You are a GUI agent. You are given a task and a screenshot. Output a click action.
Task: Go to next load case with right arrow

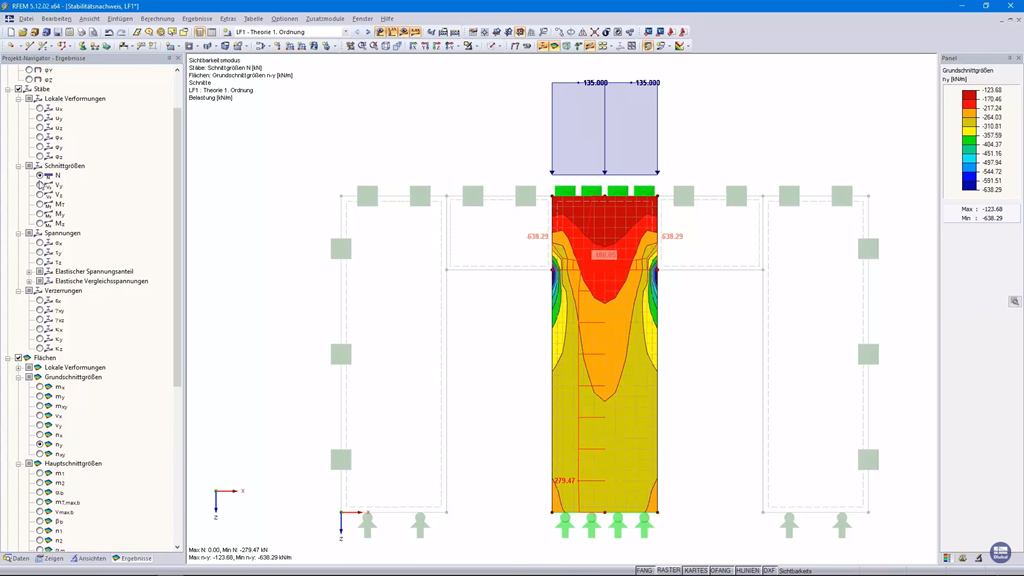368,32
